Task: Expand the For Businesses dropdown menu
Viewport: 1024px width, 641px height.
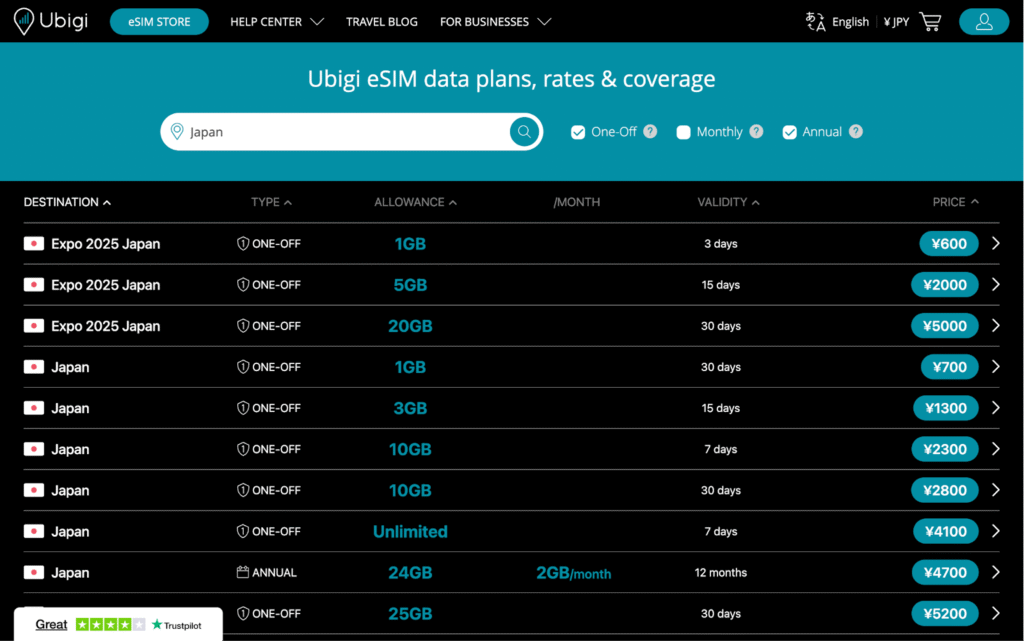Action: coord(495,21)
